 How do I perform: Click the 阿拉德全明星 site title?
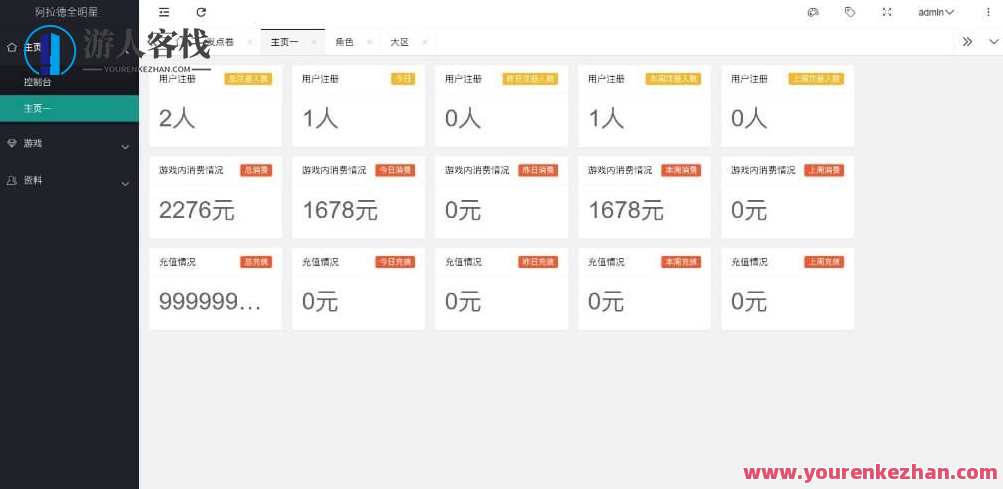(66, 12)
